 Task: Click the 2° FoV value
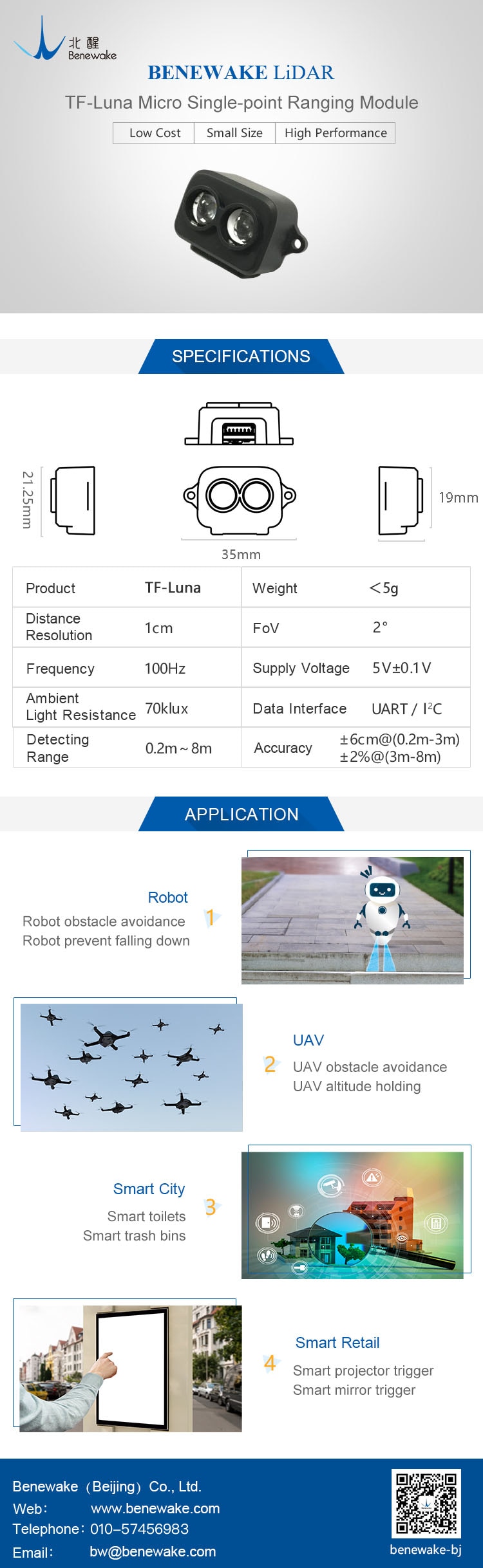(x=380, y=627)
